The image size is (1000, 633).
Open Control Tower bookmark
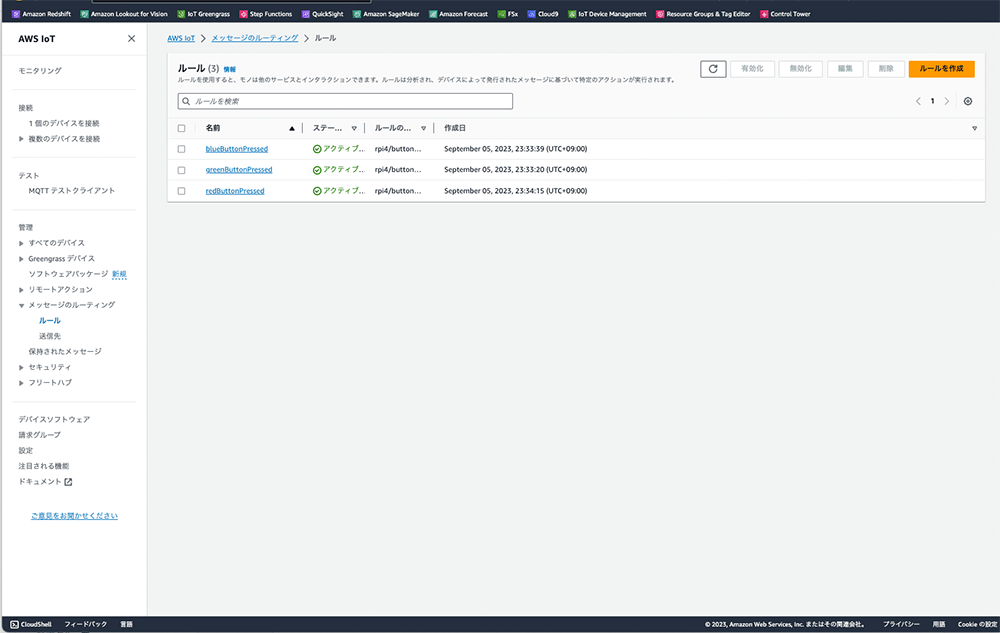[x=785, y=14]
